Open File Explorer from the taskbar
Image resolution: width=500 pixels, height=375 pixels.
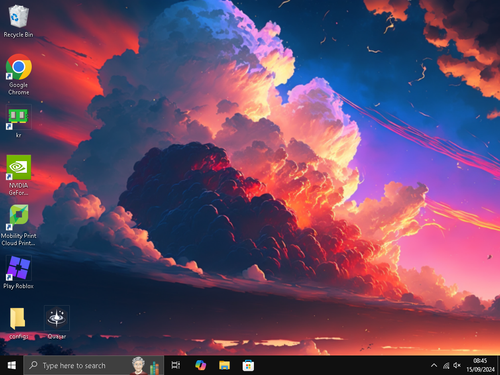point(224,365)
